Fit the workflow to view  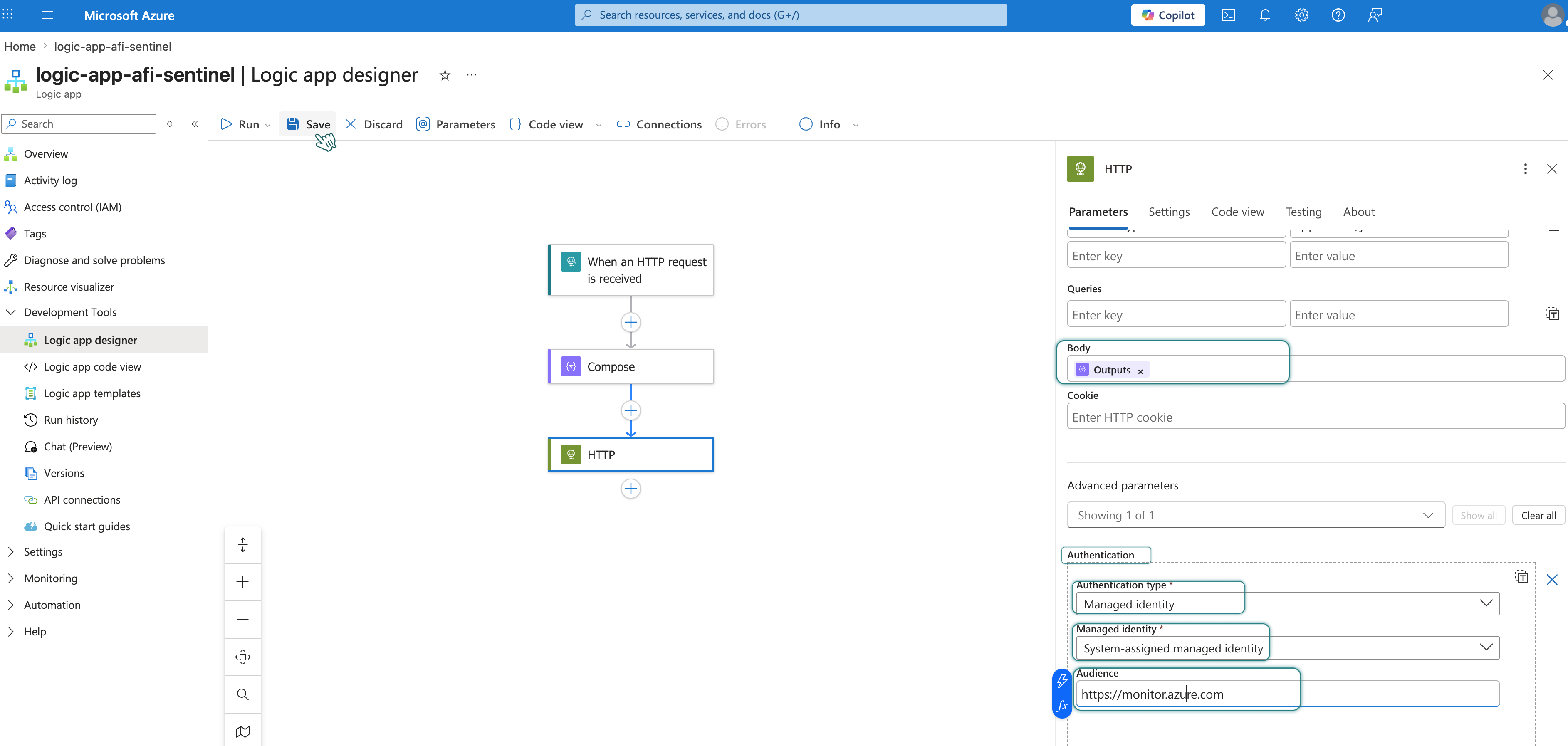click(x=243, y=657)
